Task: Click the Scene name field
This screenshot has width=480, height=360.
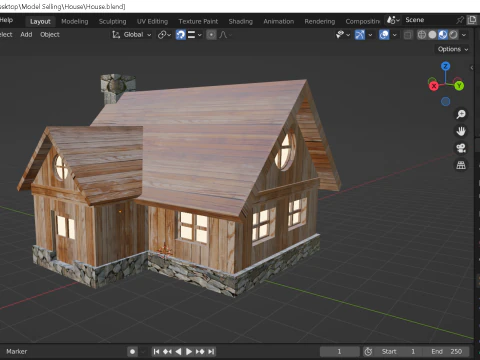Action: pyautogui.click(x=427, y=20)
